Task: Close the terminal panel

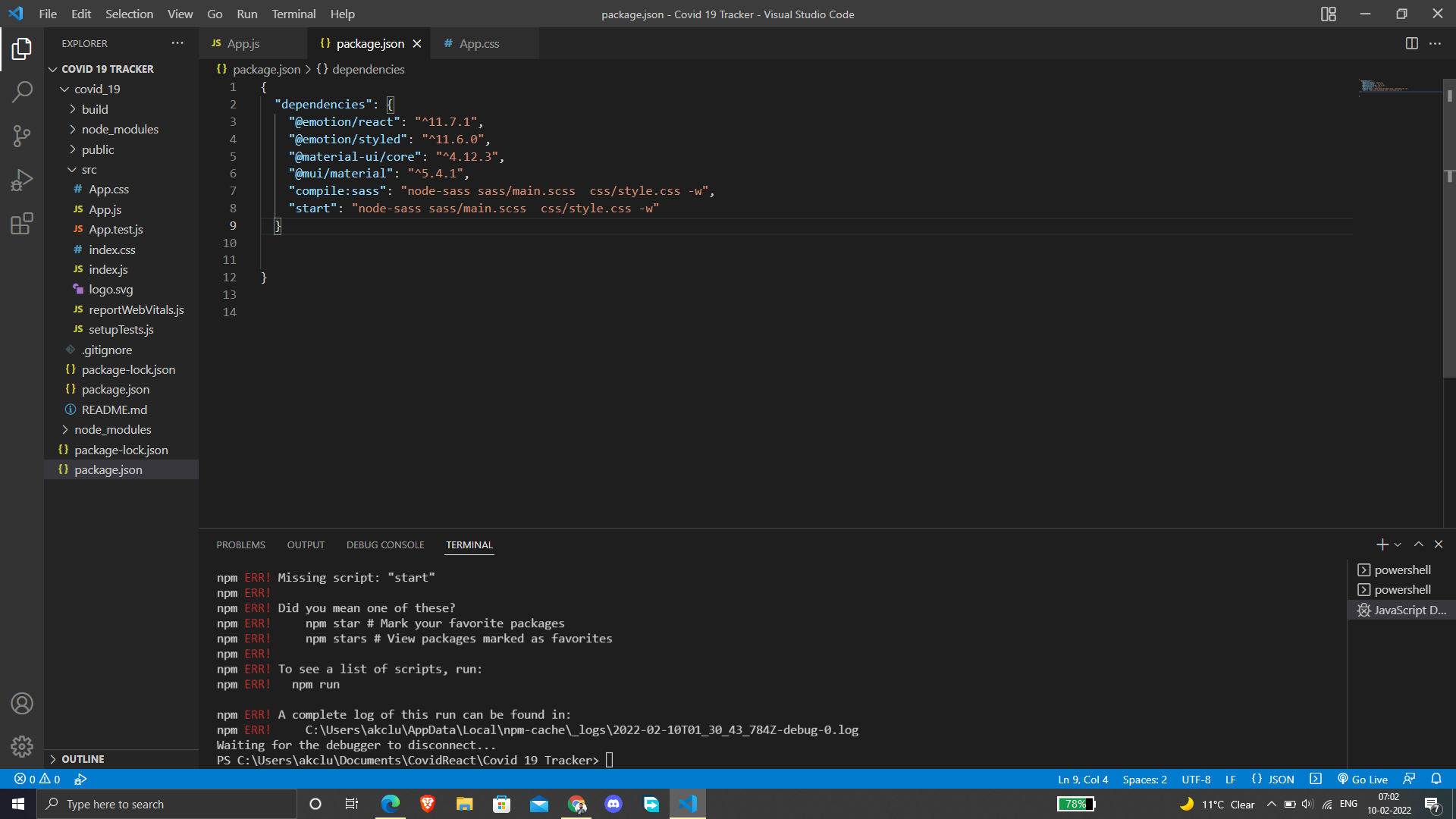Action: coord(1439,544)
